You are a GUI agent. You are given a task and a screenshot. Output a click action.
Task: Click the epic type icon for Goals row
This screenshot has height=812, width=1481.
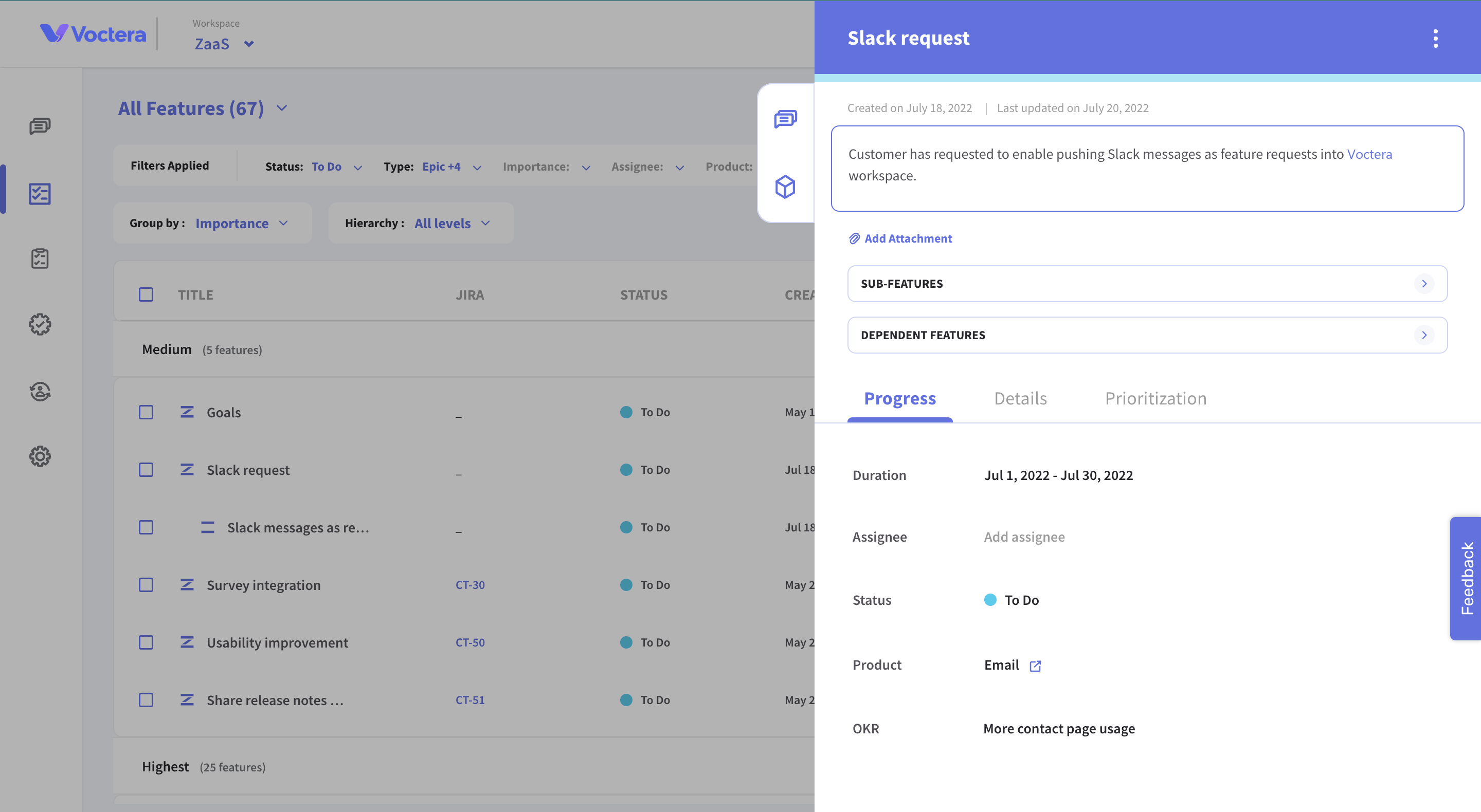pyautogui.click(x=187, y=412)
